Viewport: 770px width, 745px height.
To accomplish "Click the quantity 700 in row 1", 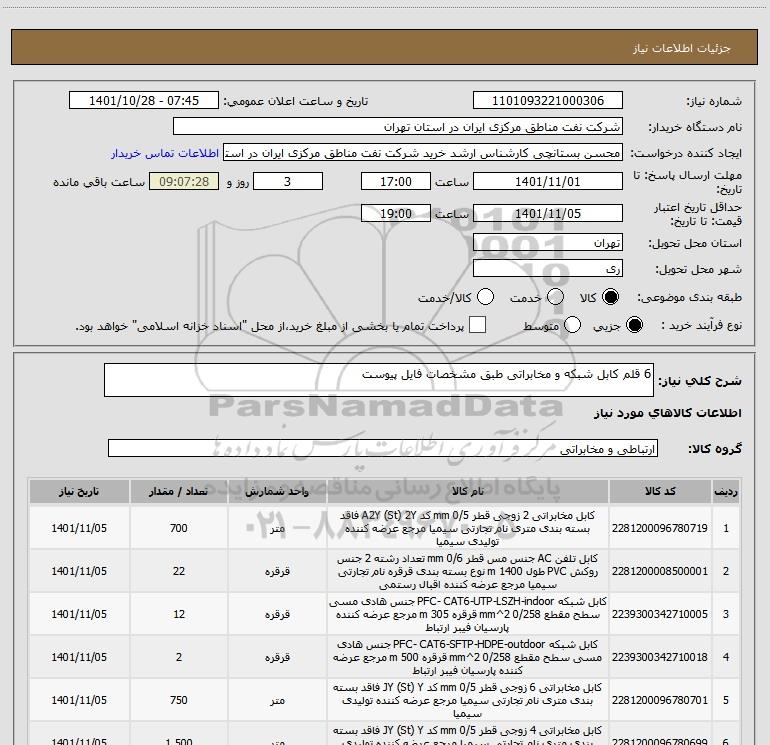I will pyautogui.click(x=179, y=528).
